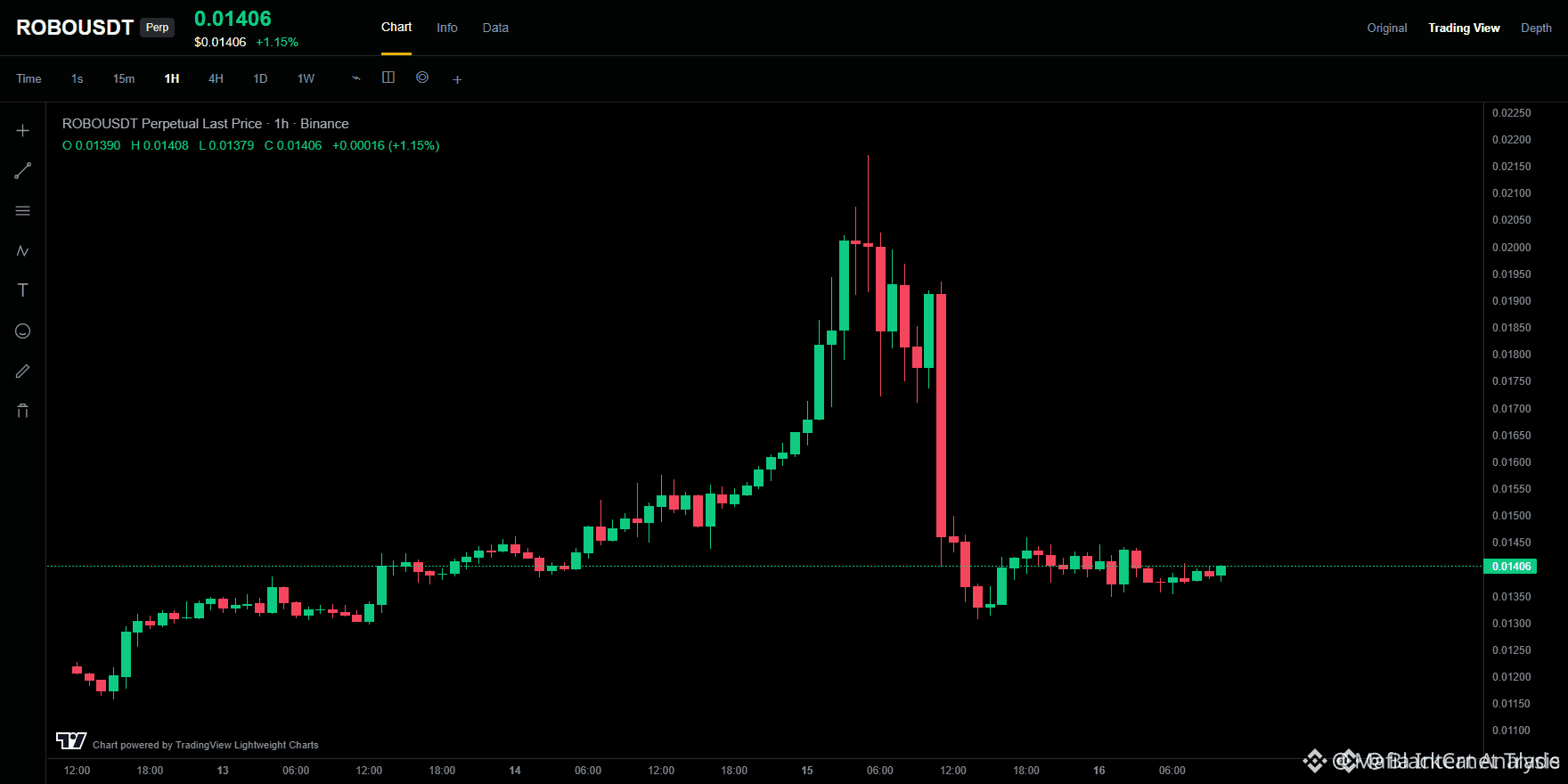This screenshot has width=1568, height=784.
Task: Click the High value H 0.01408
Action: (x=159, y=145)
